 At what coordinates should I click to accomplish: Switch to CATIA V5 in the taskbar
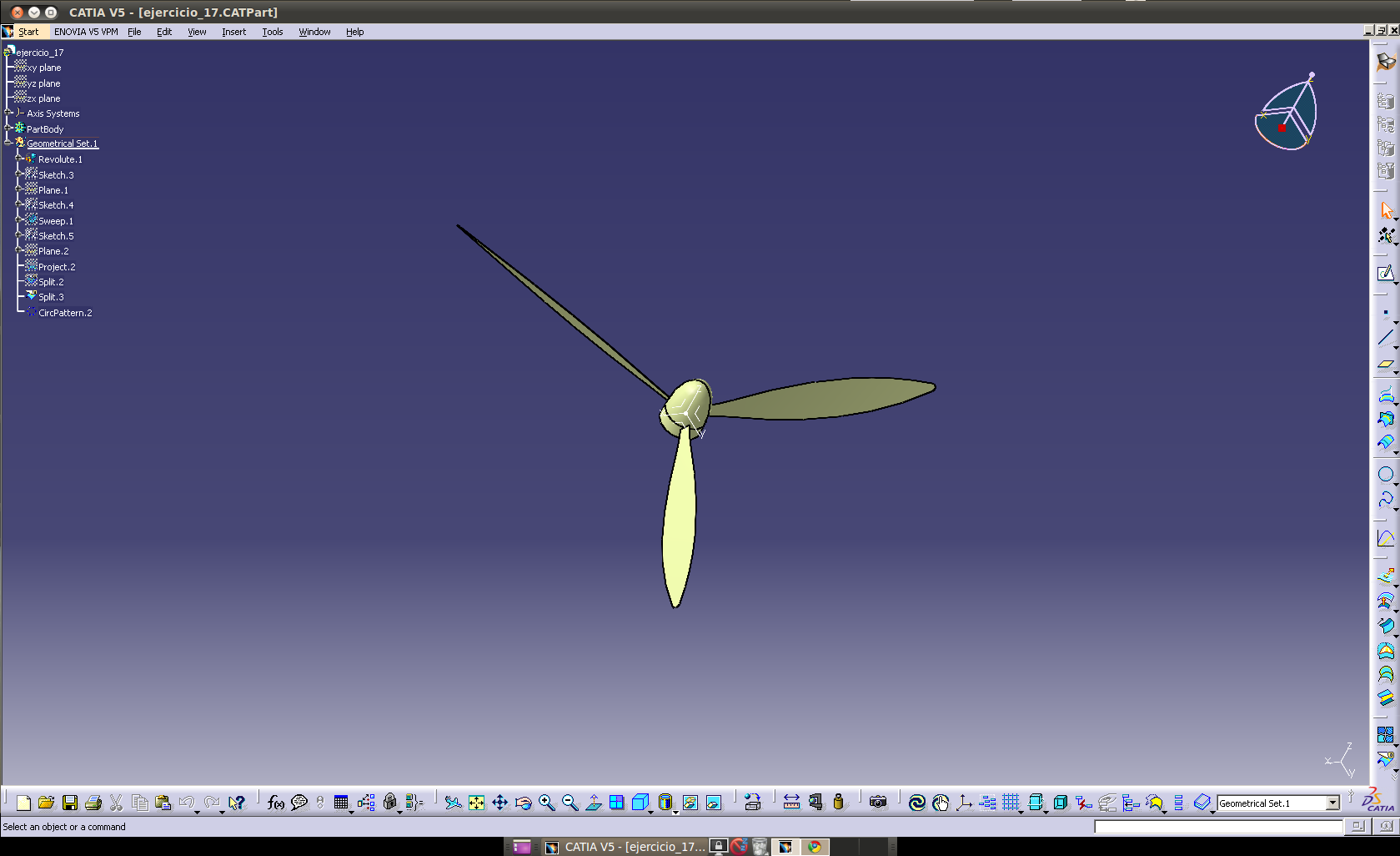point(625,847)
